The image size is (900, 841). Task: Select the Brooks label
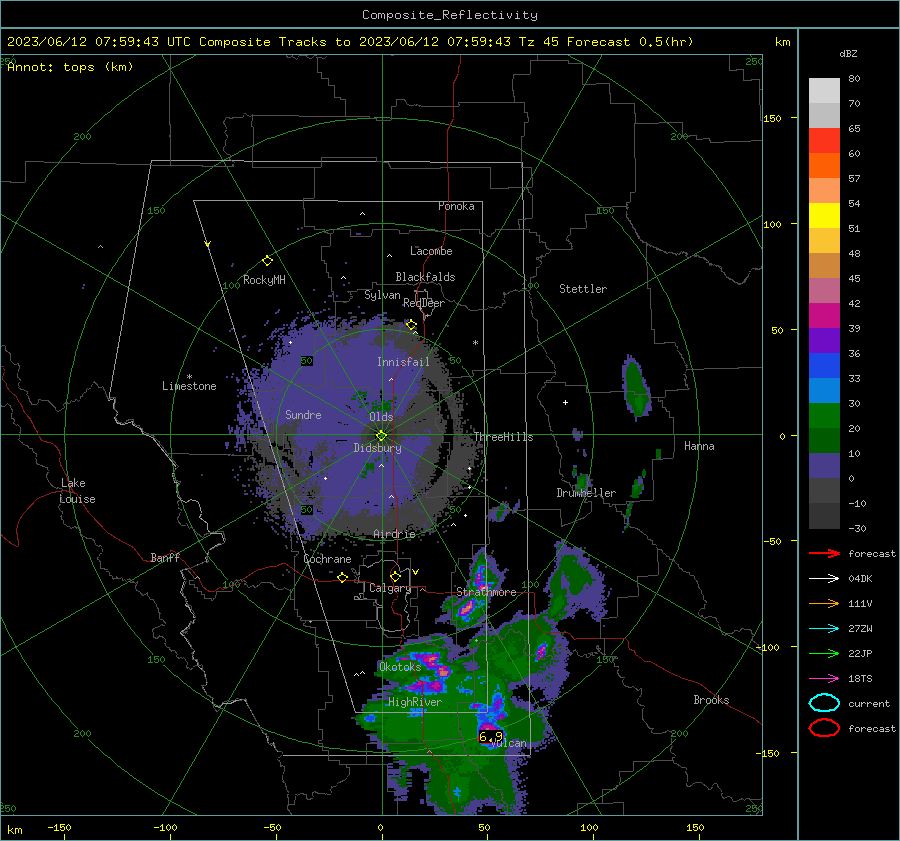(711, 700)
